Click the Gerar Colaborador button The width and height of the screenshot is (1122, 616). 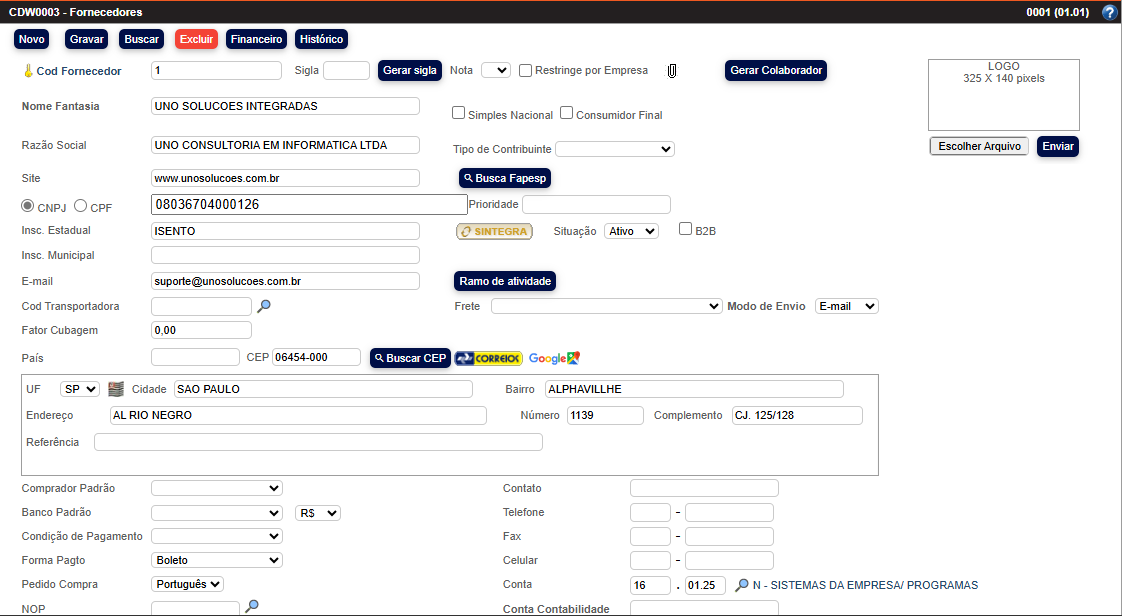pos(775,70)
